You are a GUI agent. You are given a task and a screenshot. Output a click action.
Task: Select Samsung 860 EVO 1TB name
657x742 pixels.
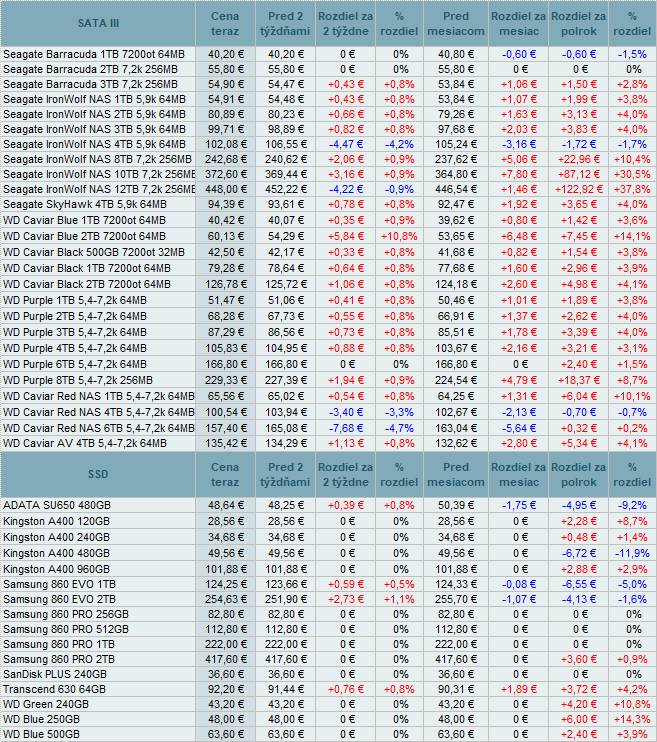(x=59, y=584)
